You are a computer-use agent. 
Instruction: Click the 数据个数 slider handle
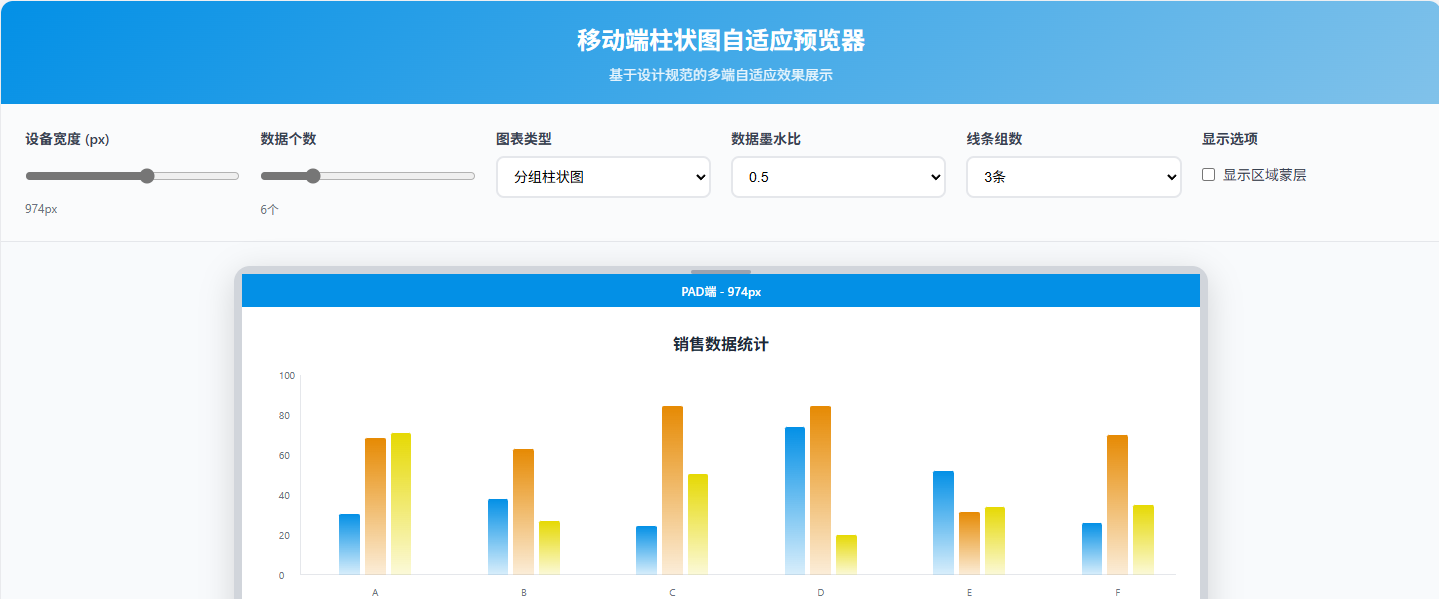tap(312, 175)
